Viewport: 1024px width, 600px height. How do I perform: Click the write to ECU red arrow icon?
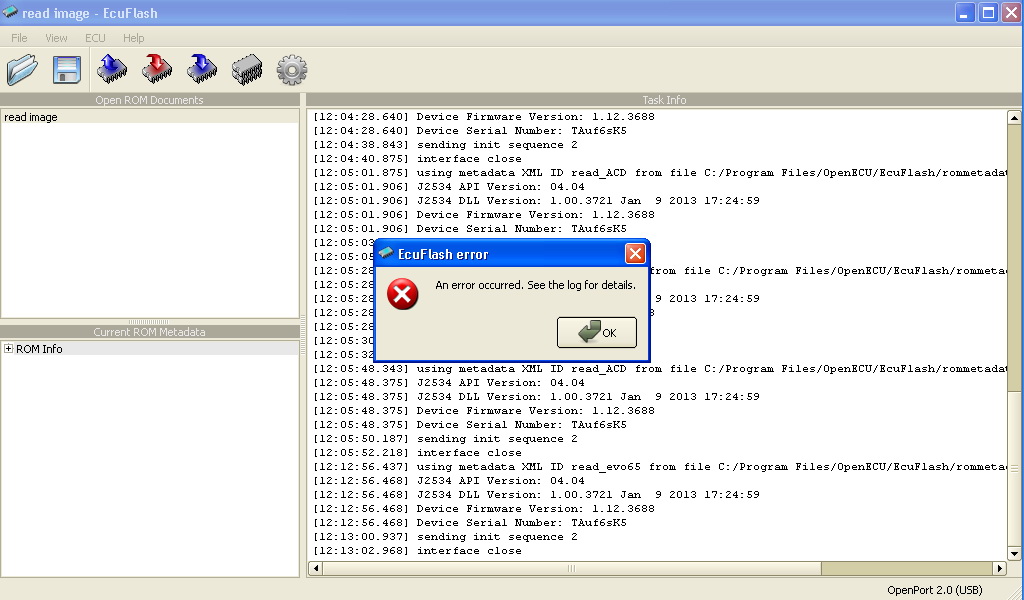click(x=157, y=69)
